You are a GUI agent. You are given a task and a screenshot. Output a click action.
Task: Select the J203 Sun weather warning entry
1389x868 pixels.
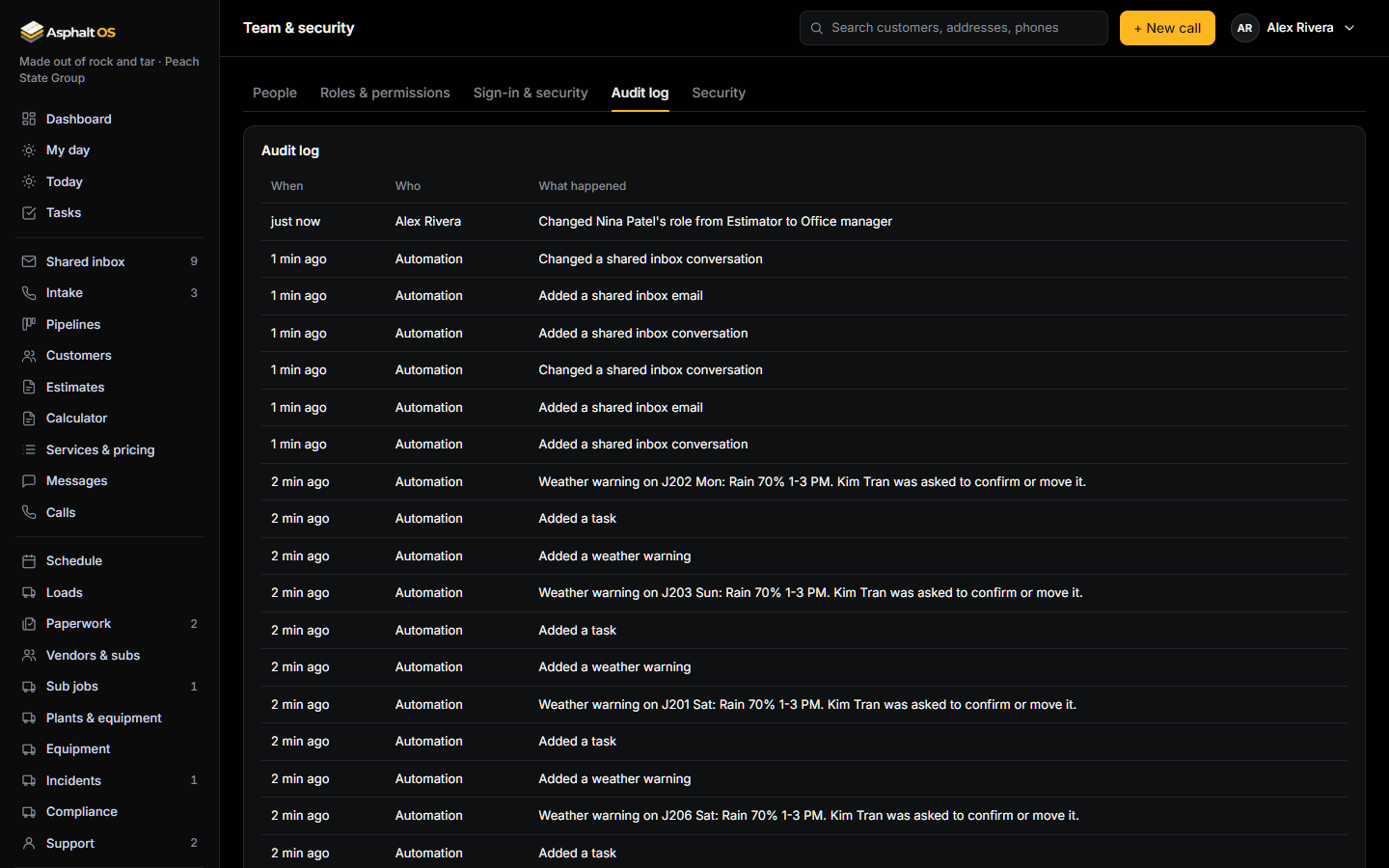click(804, 593)
